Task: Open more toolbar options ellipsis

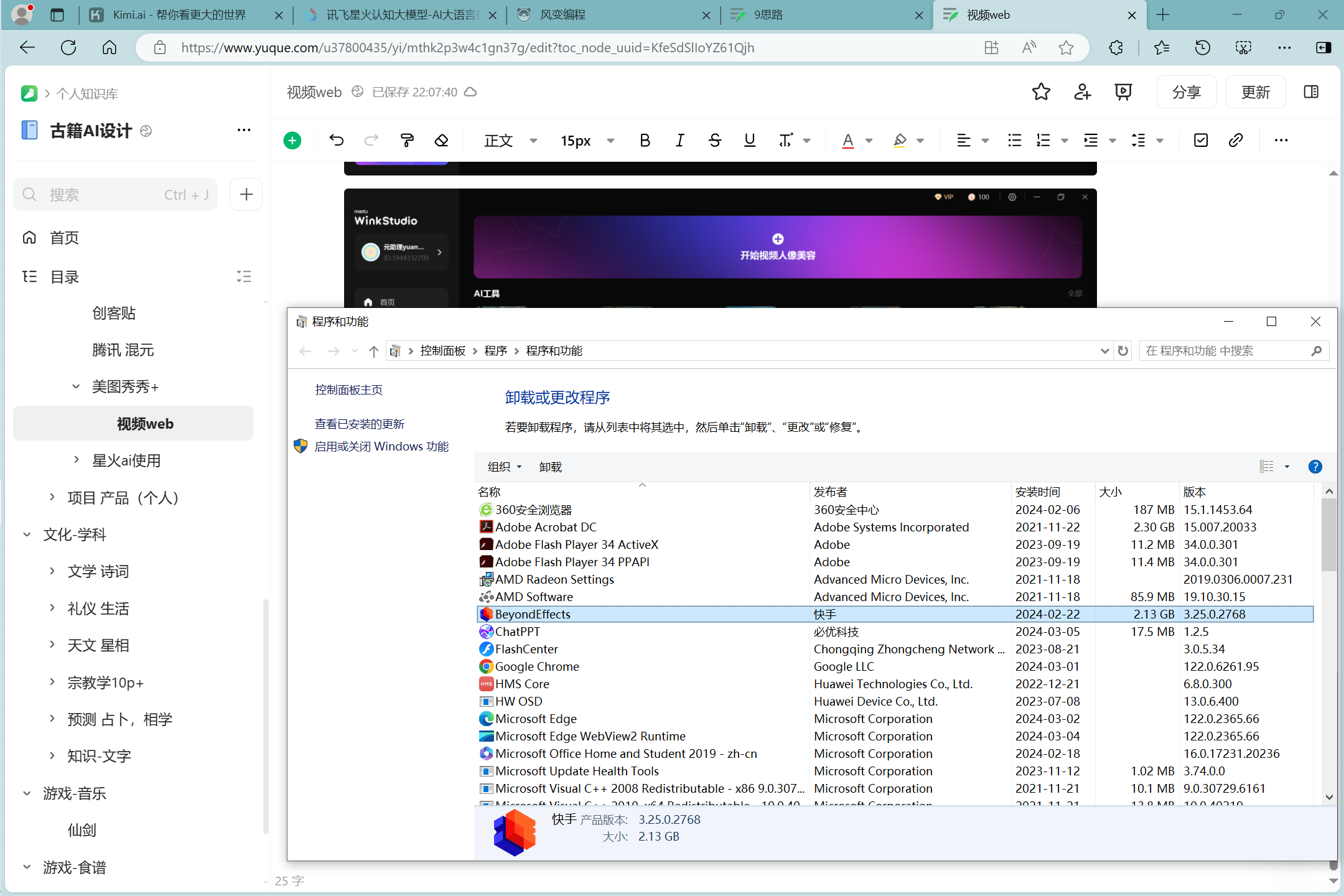Action: click(x=1281, y=141)
